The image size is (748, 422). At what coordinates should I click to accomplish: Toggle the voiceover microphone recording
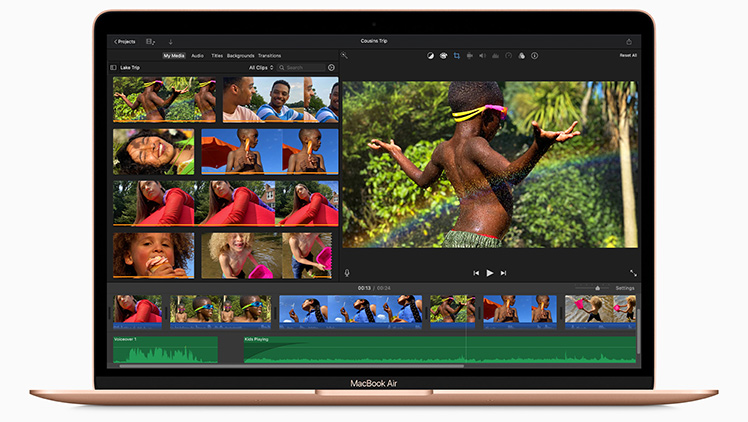pos(347,272)
